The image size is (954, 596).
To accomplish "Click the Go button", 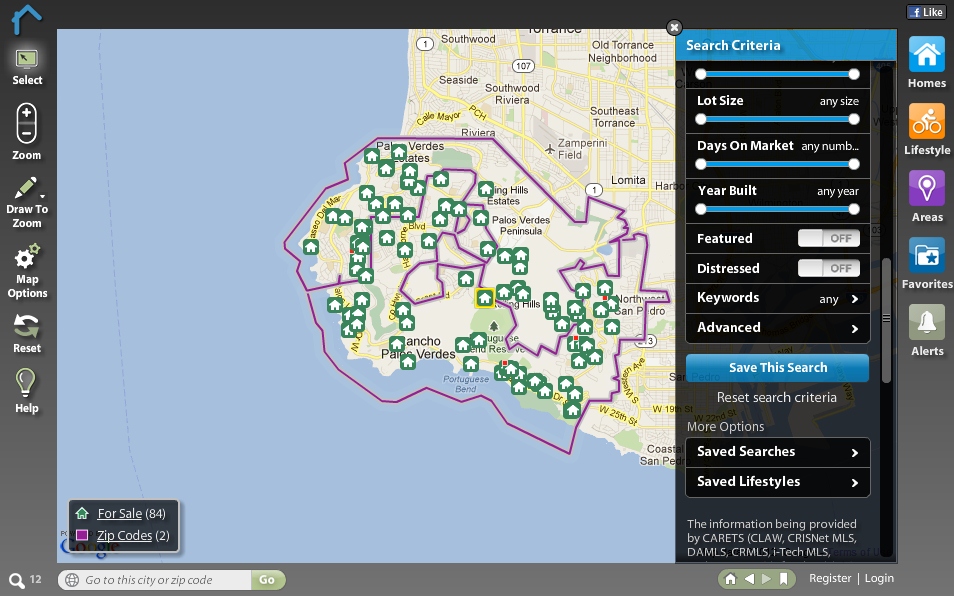I will (x=267, y=580).
